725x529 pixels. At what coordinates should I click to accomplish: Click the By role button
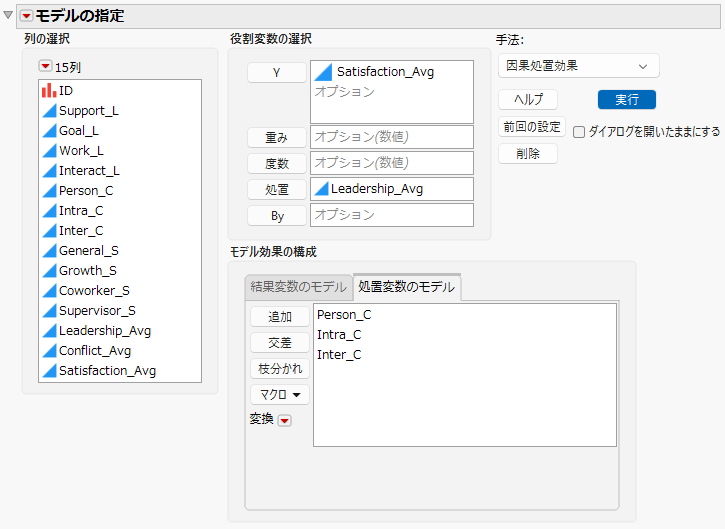point(276,215)
